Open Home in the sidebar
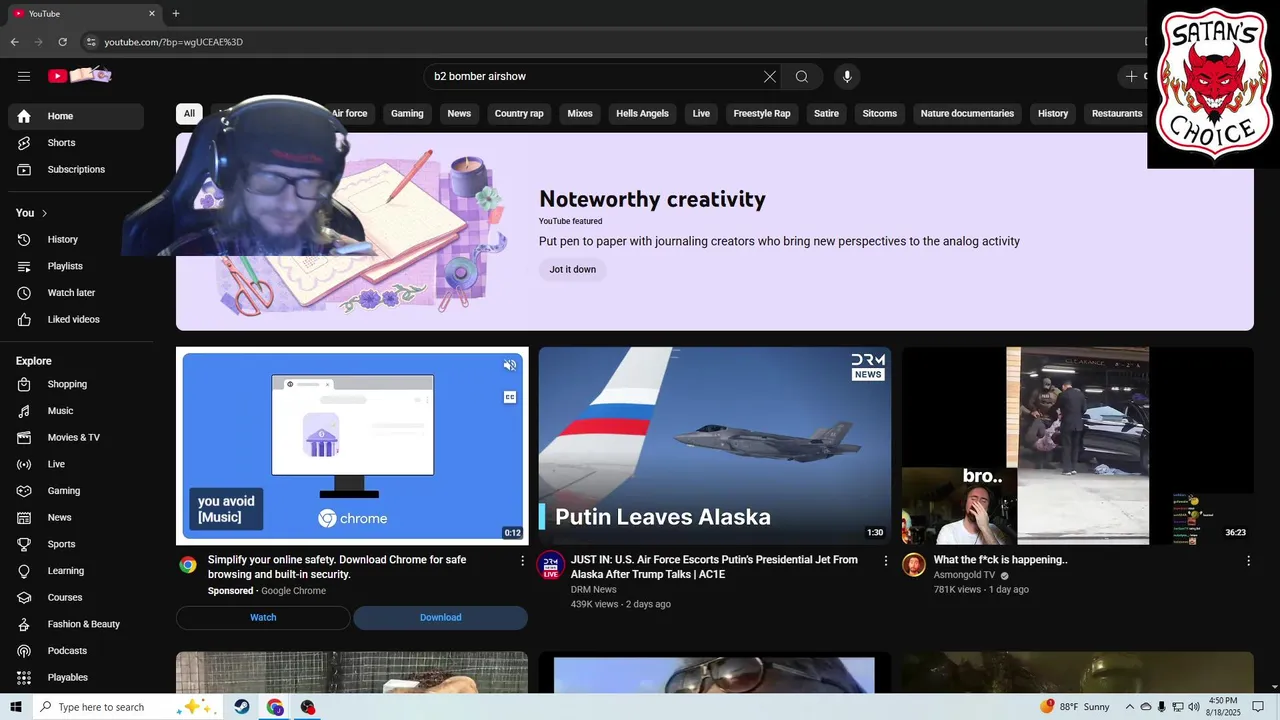Viewport: 1280px width, 720px height. (x=76, y=116)
